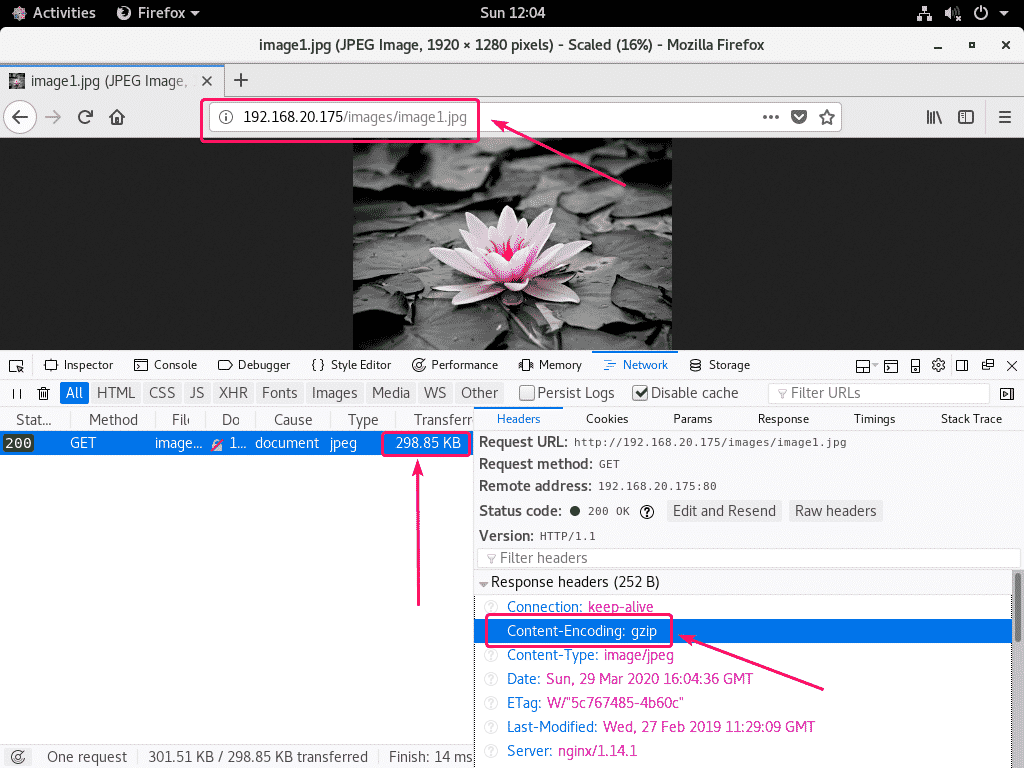
Task: Open the Firefox home page icon
Action: (117, 118)
